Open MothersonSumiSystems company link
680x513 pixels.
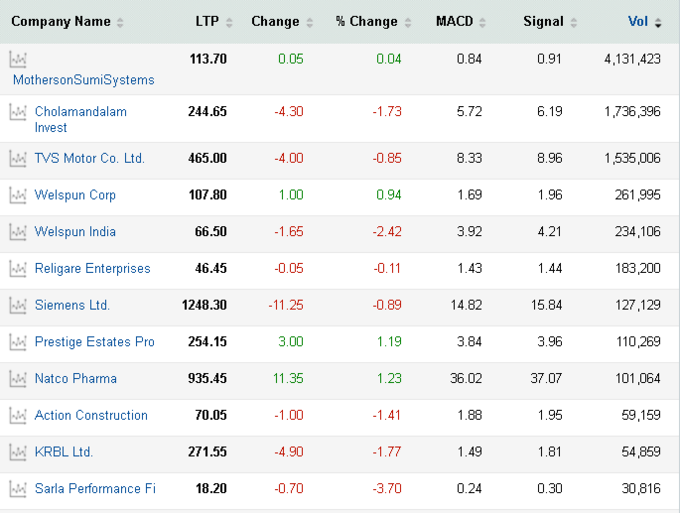pos(84,80)
